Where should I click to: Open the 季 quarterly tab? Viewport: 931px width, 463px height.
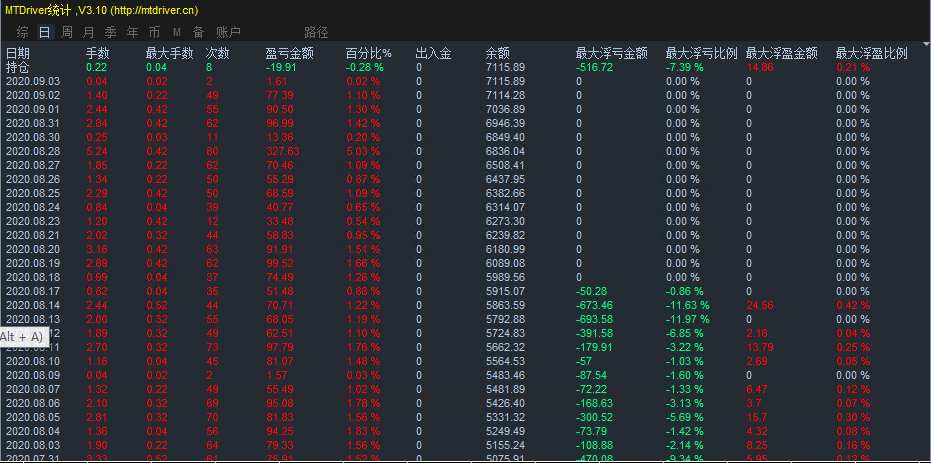click(110, 32)
